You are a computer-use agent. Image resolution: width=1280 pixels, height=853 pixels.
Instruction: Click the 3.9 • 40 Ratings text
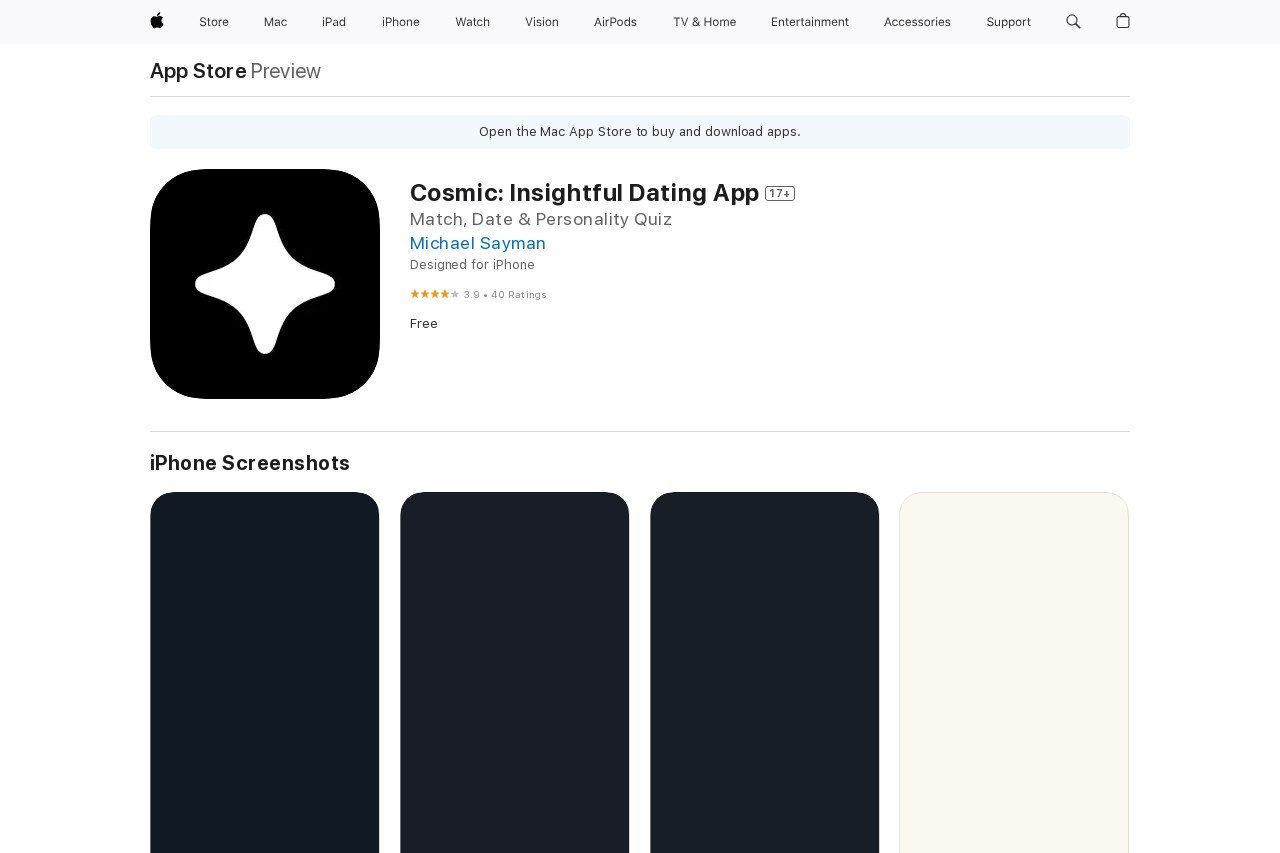[x=505, y=295]
